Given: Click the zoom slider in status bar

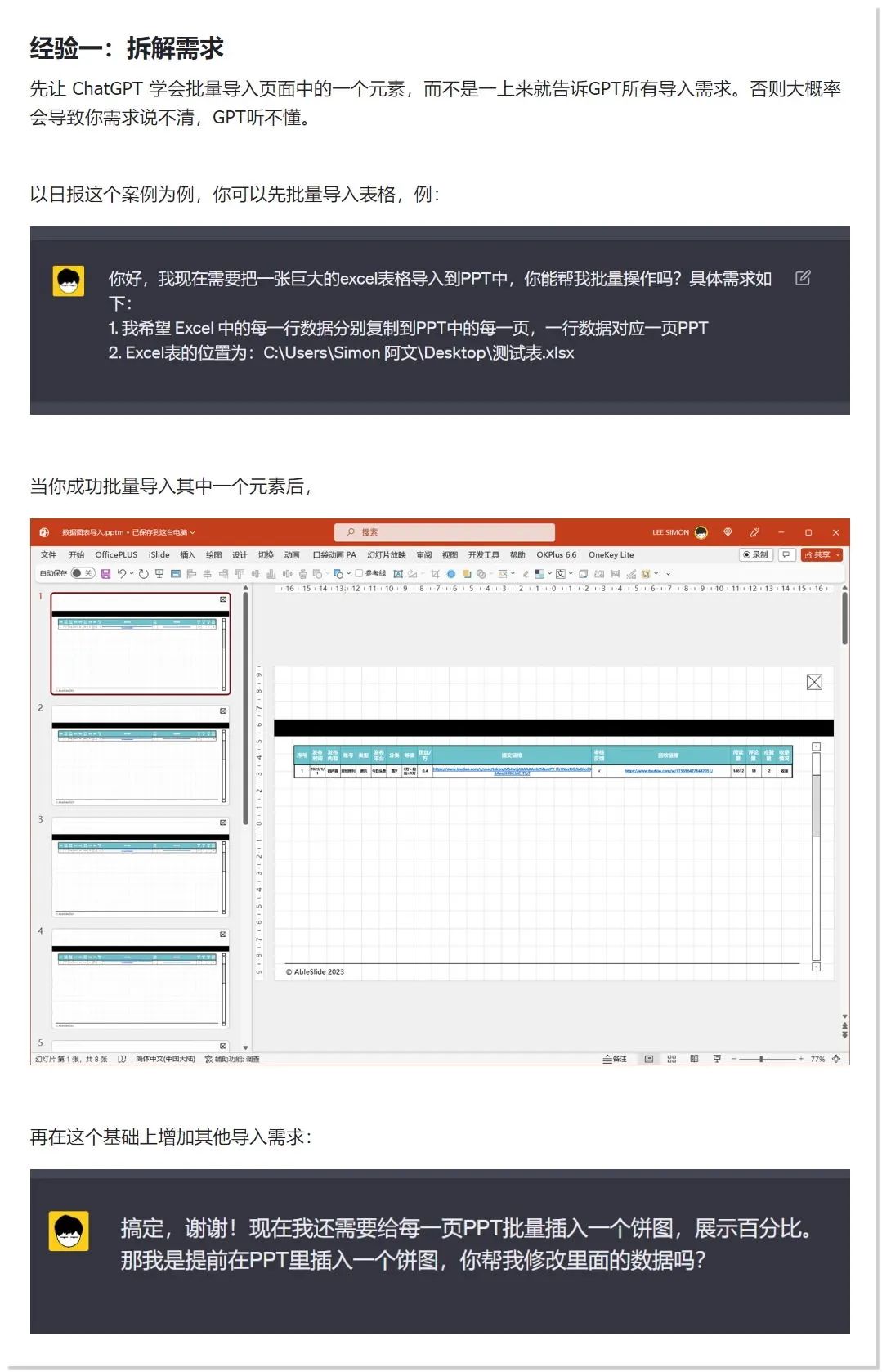Looking at the screenshot, I should 762,1059.
